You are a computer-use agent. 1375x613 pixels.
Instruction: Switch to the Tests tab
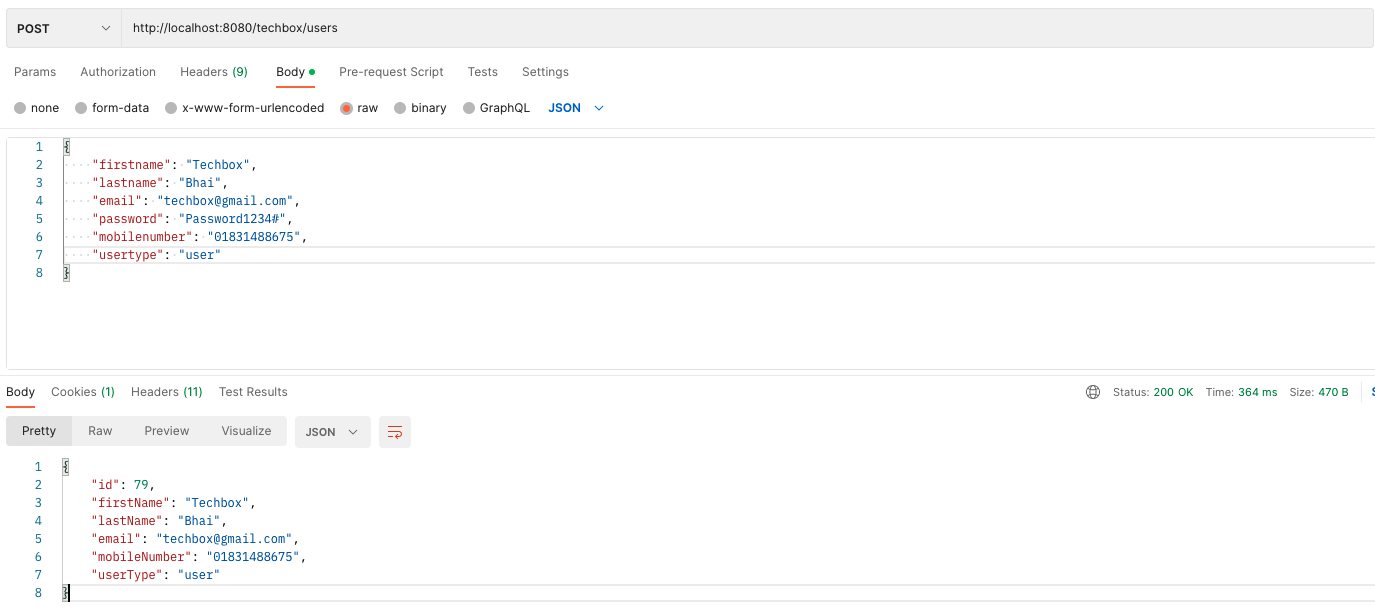(x=482, y=72)
